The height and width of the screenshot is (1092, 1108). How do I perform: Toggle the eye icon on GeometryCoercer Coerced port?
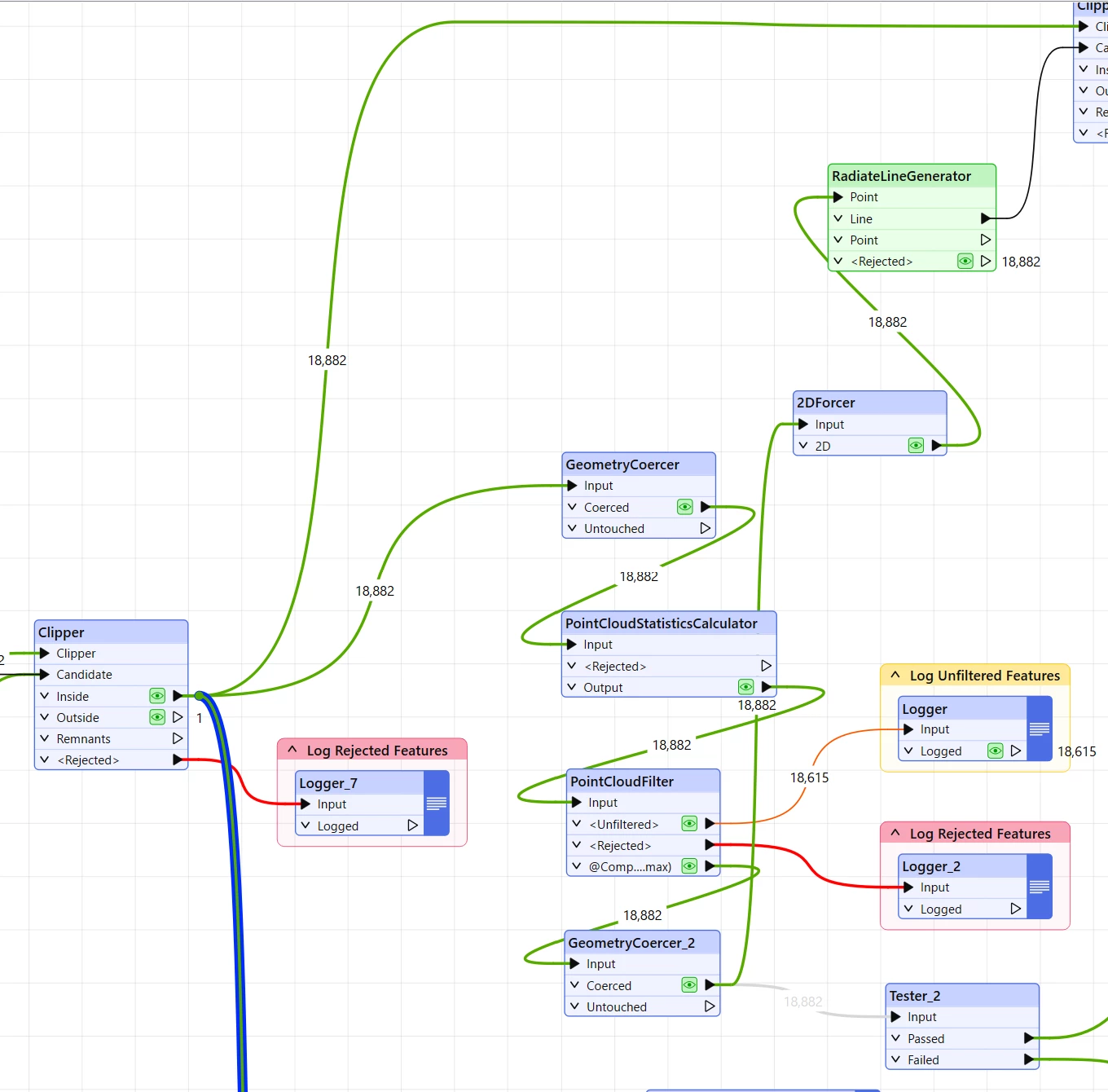685,507
